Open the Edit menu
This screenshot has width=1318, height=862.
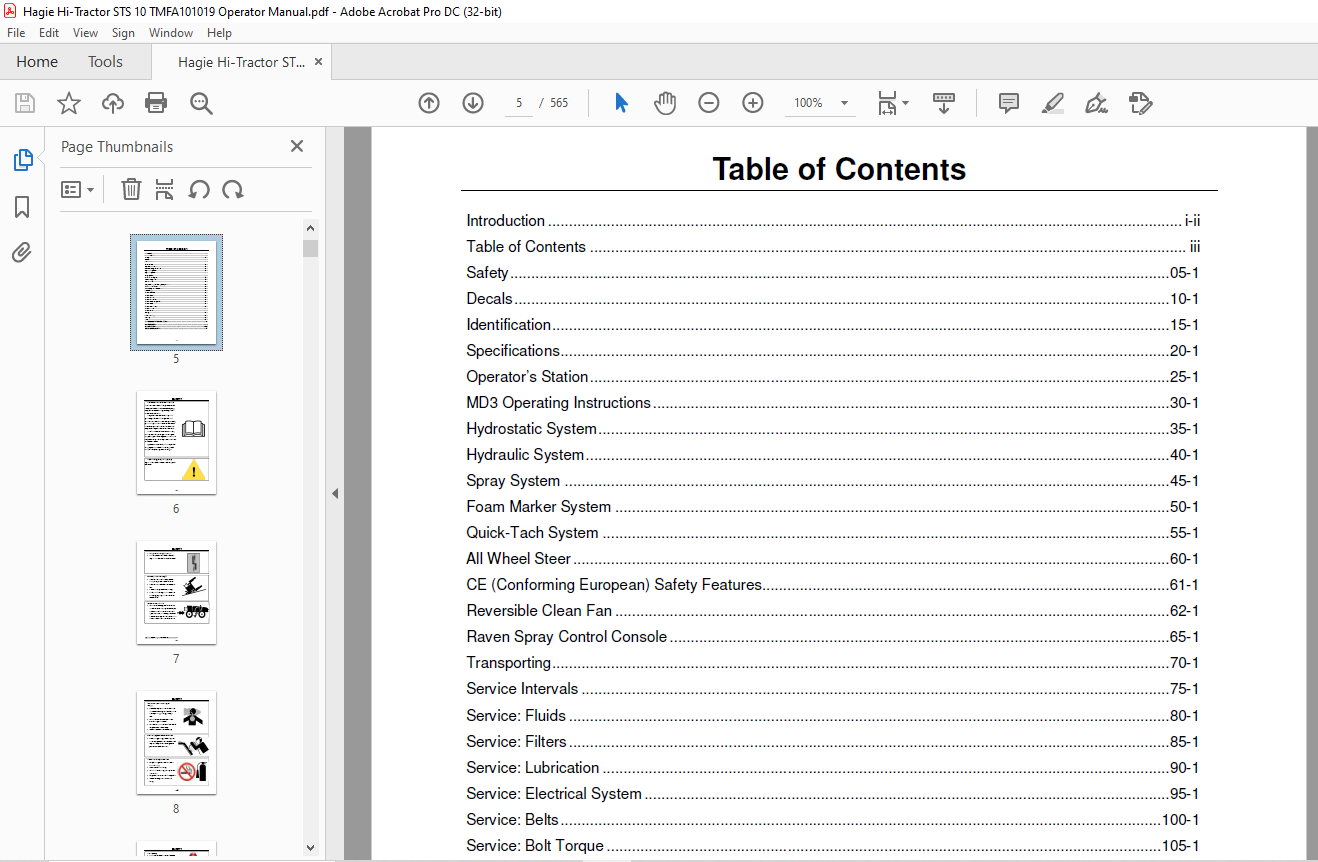tap(49, 33)
